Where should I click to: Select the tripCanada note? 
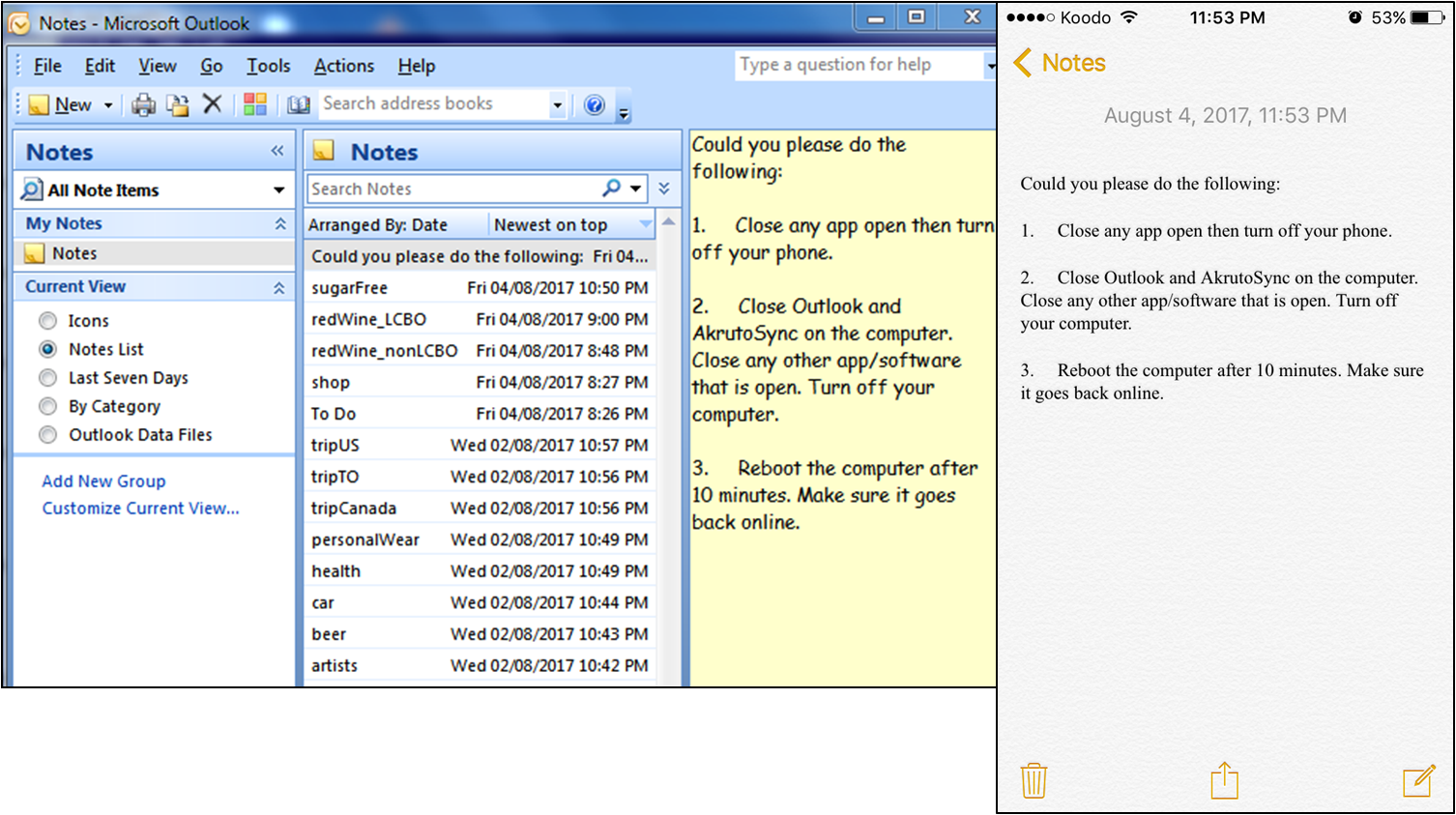point(480,508)
